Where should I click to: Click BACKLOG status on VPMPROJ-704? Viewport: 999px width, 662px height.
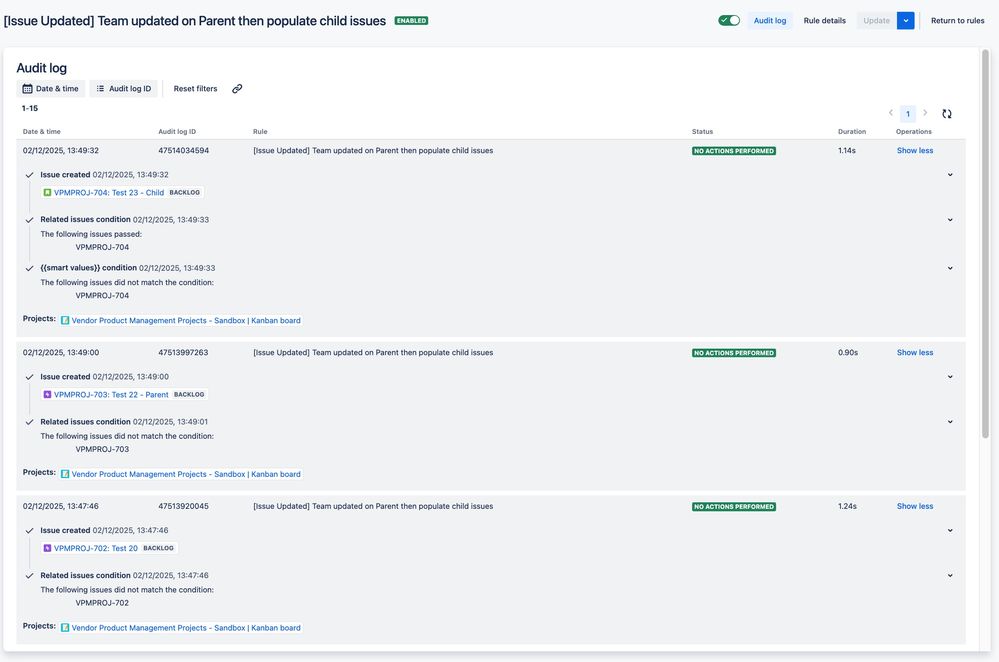[185, 192]
